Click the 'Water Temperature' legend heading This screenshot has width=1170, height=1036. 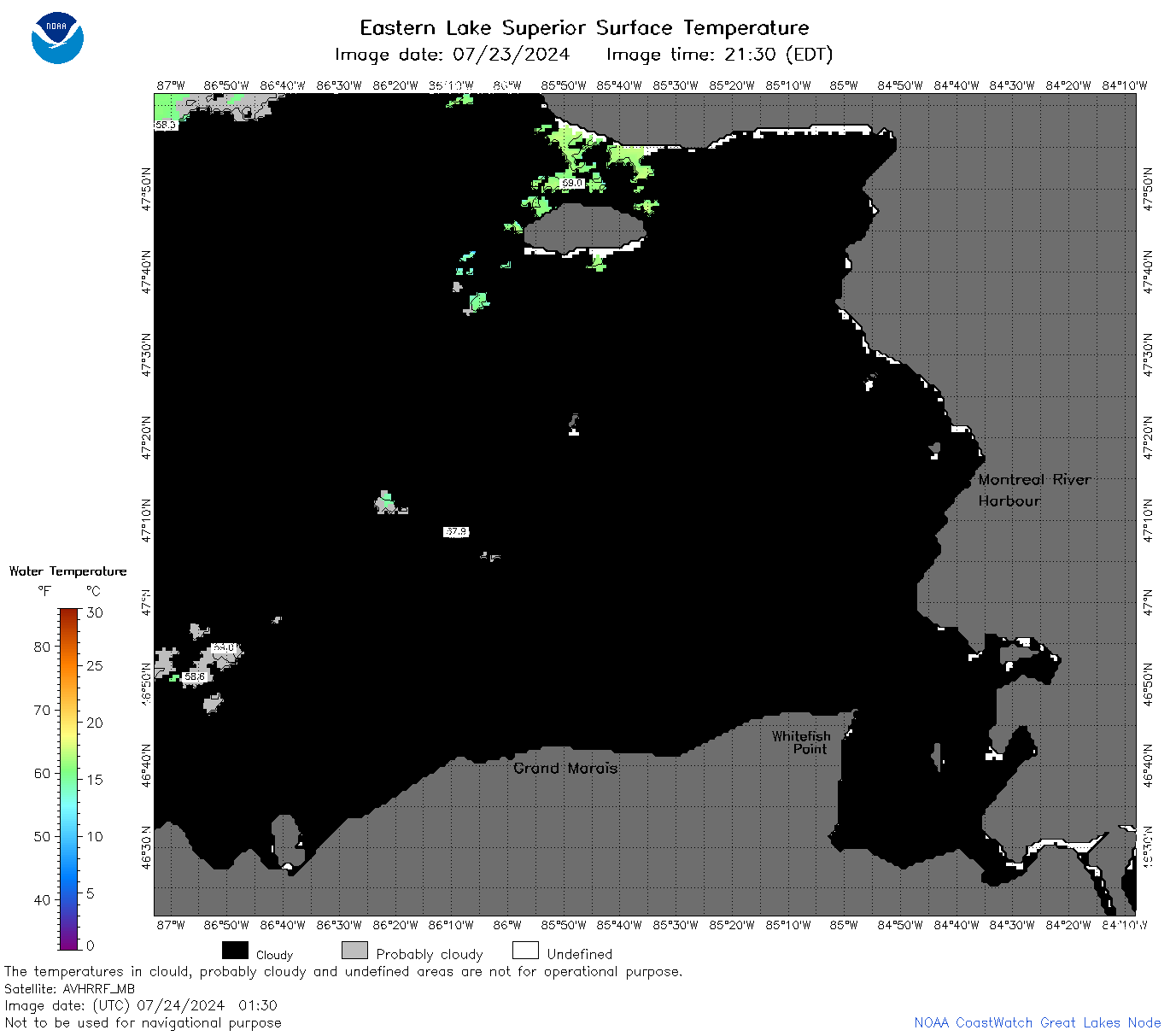coord(67,571)
